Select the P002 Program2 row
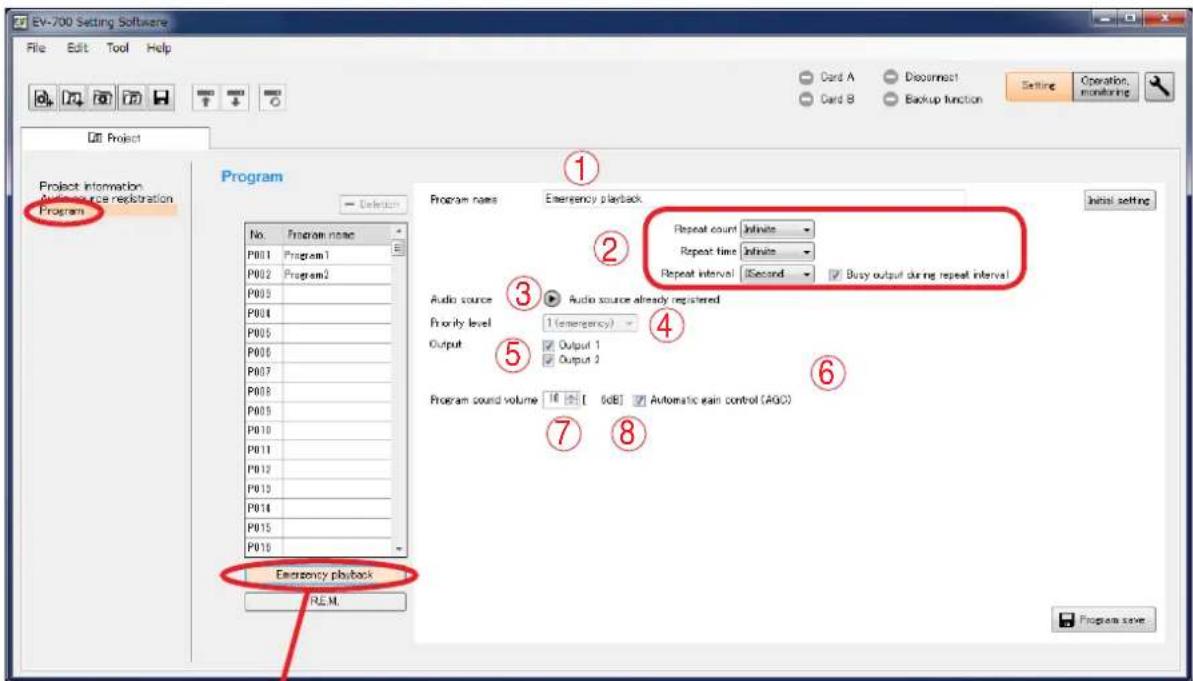This screenshot has height=681, width=1193. (x=319, y=274)
